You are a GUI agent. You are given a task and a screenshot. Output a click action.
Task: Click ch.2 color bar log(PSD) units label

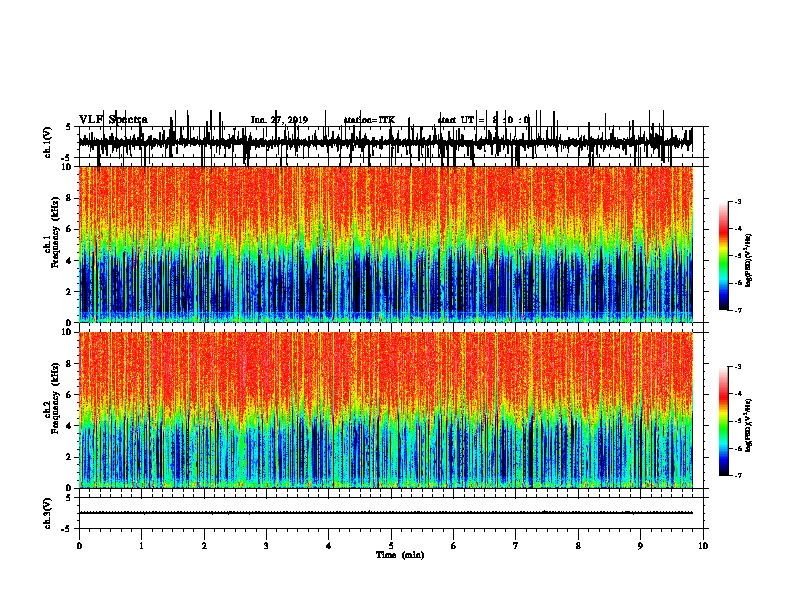click(748, 426)
